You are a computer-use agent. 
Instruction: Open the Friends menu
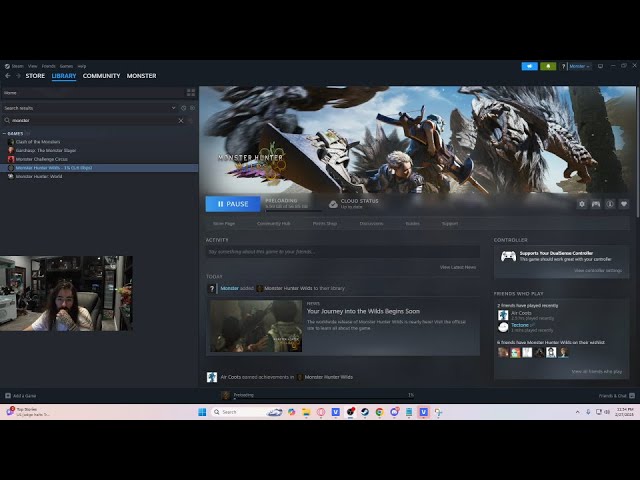pos(48,66)
